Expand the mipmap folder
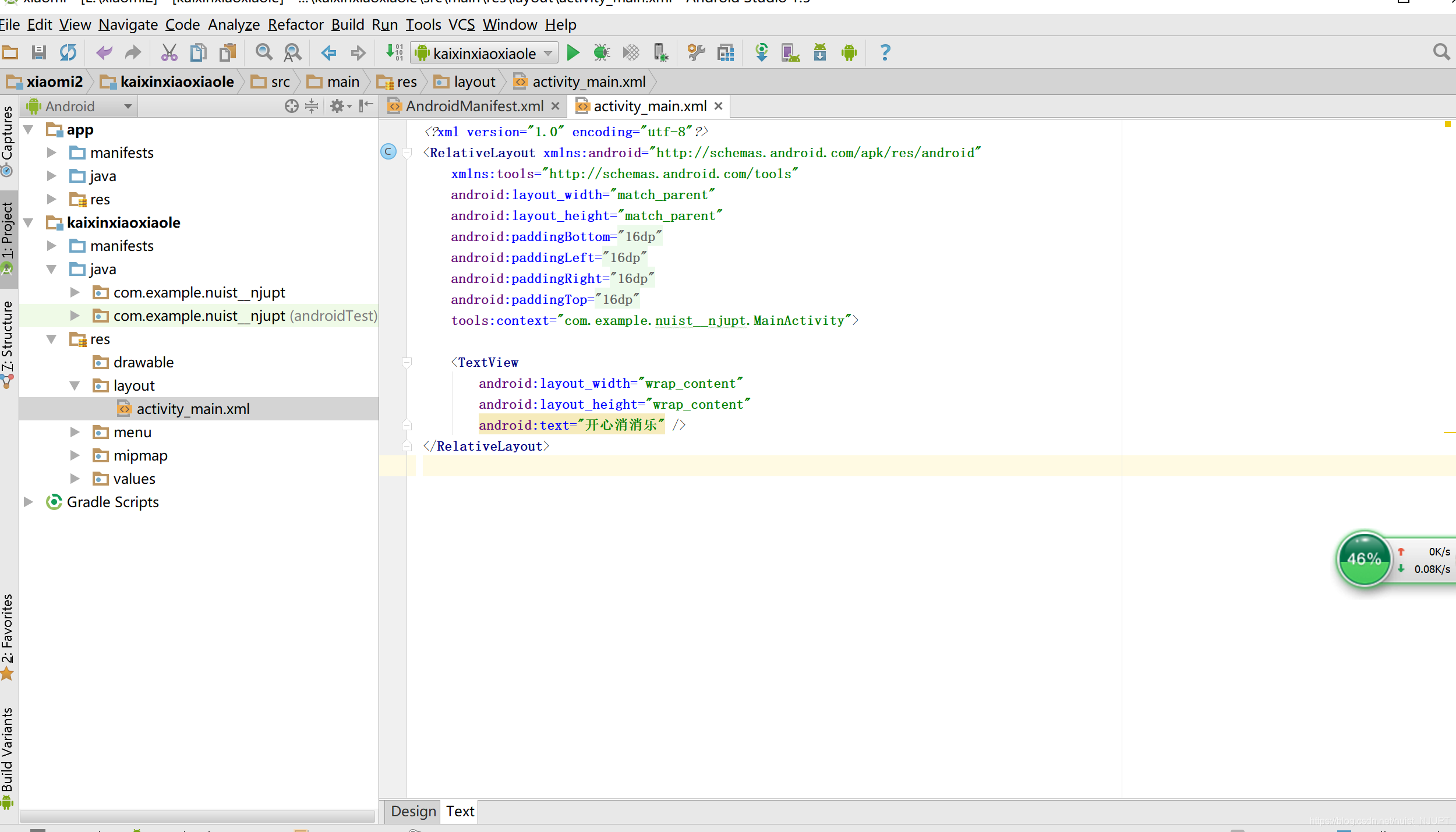Screen dimensions: 1456x832 click(x=75, y=455)
